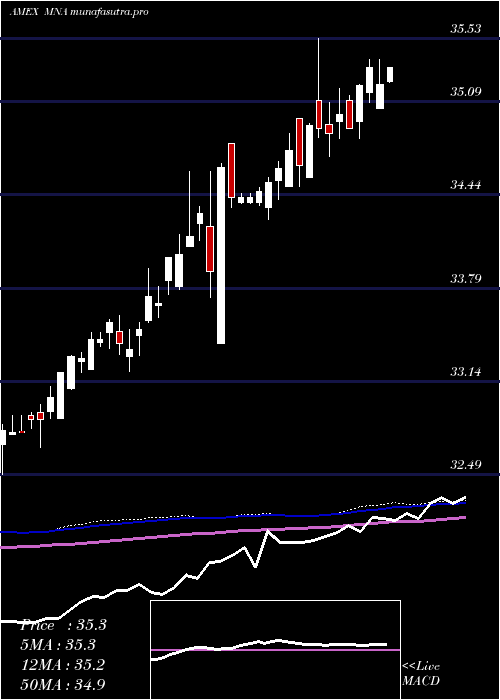Screen dimensions: 500x700
Task: Click the 33.14 price axis label
Action: [465, 372]
